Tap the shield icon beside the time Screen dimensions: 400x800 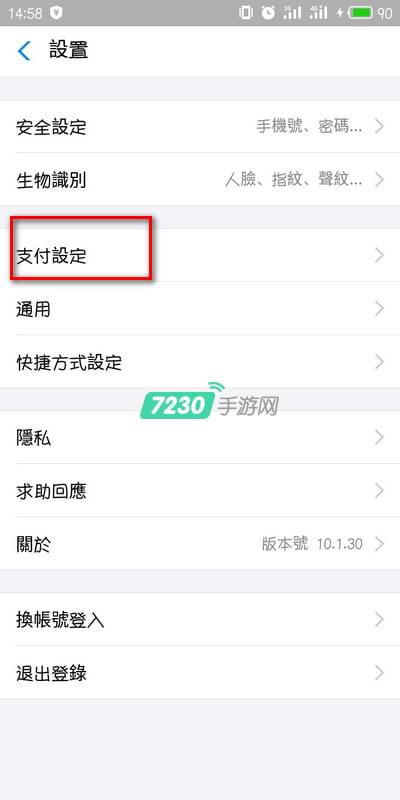pyautogui.click(x=56, y=13)
